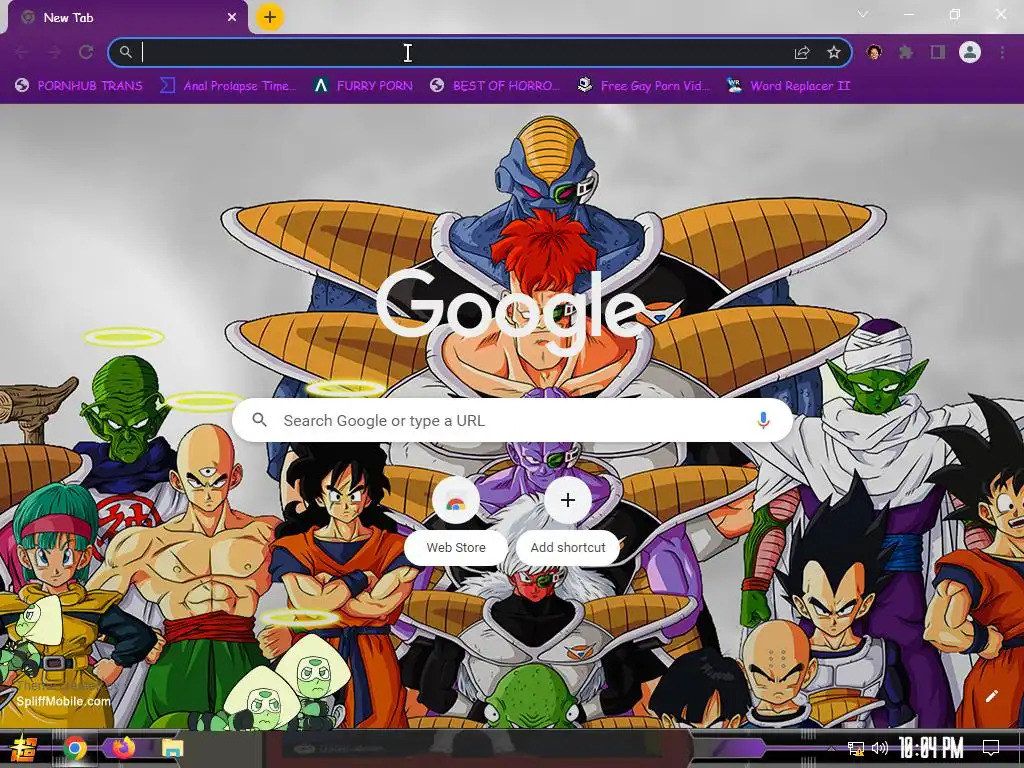
Task: Toggle the browser side panel
Action: pyautogui.click(x=938, y=52)
